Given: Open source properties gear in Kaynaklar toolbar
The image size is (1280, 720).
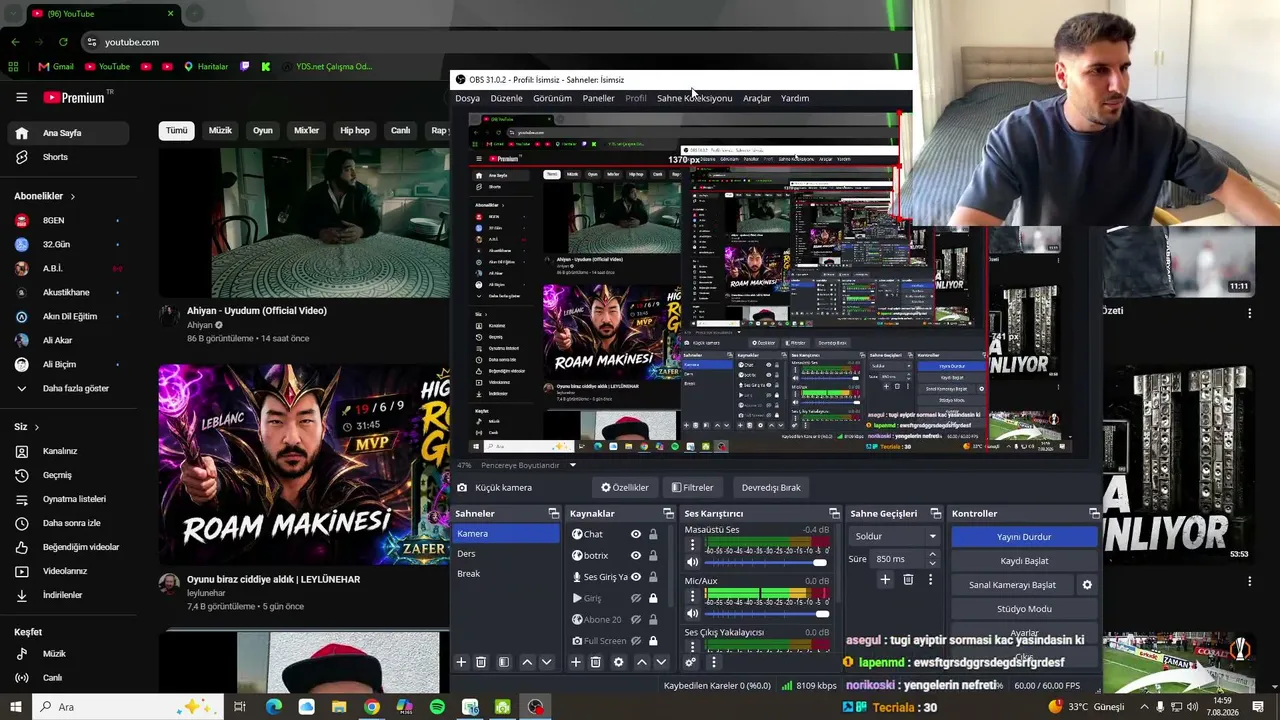Looking at the screenshot, I should 618,662.
